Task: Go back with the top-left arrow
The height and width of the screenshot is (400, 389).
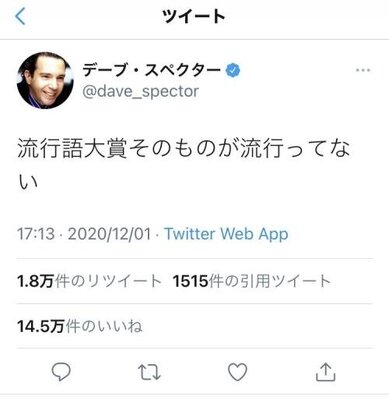Action: [x=20, y=16]
